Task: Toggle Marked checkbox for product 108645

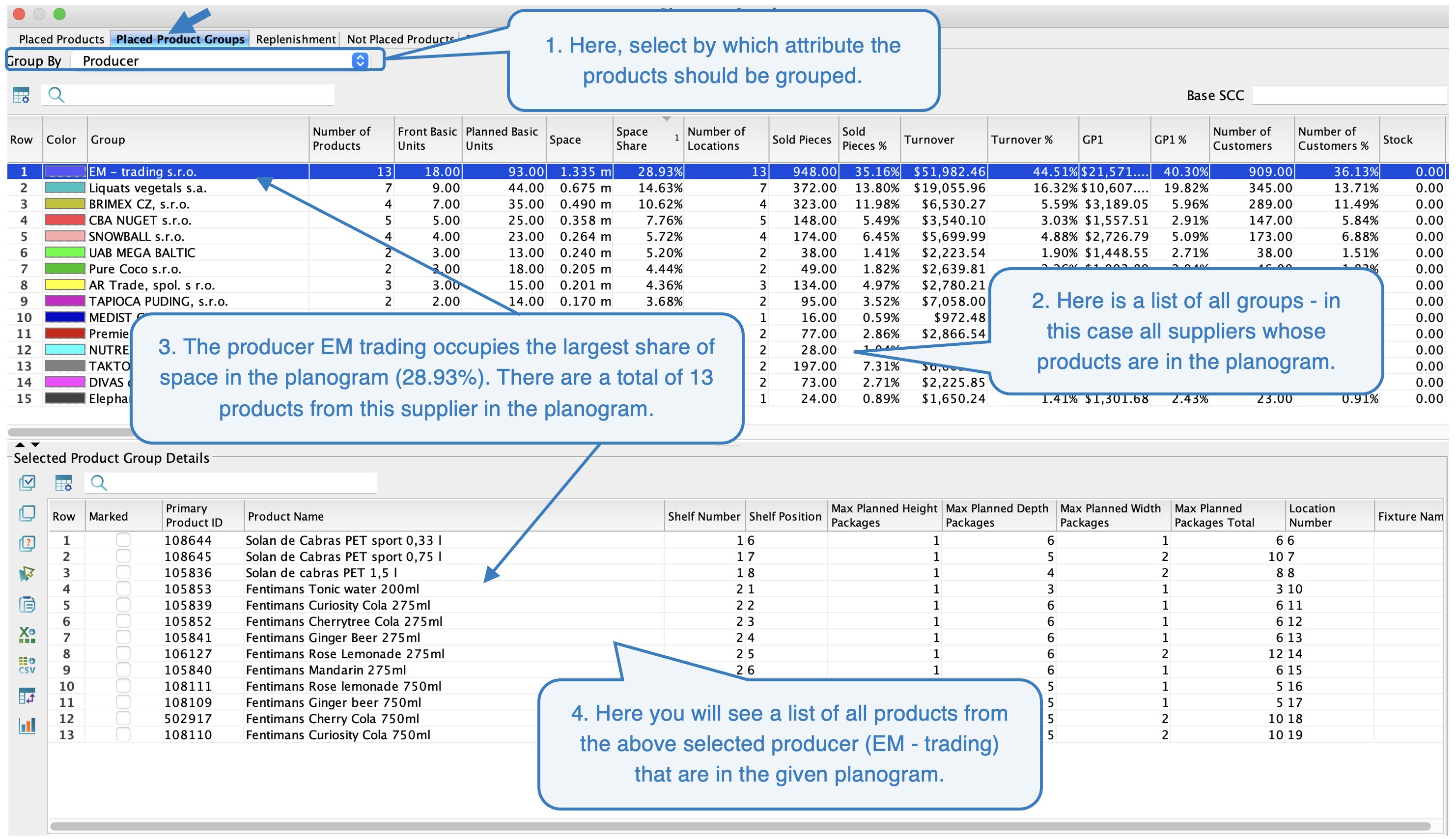Action: [x=123, y=557]
